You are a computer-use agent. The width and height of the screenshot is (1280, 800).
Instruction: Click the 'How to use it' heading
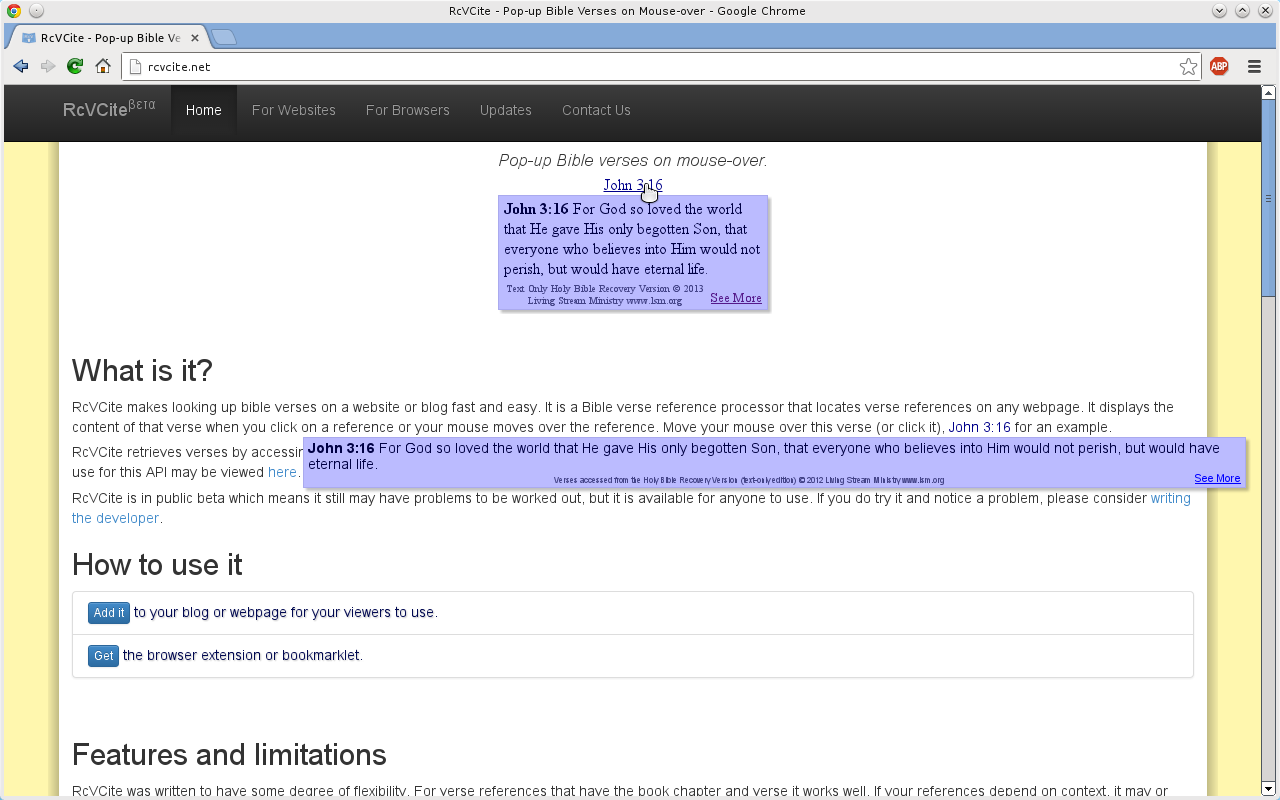(157, 565)
